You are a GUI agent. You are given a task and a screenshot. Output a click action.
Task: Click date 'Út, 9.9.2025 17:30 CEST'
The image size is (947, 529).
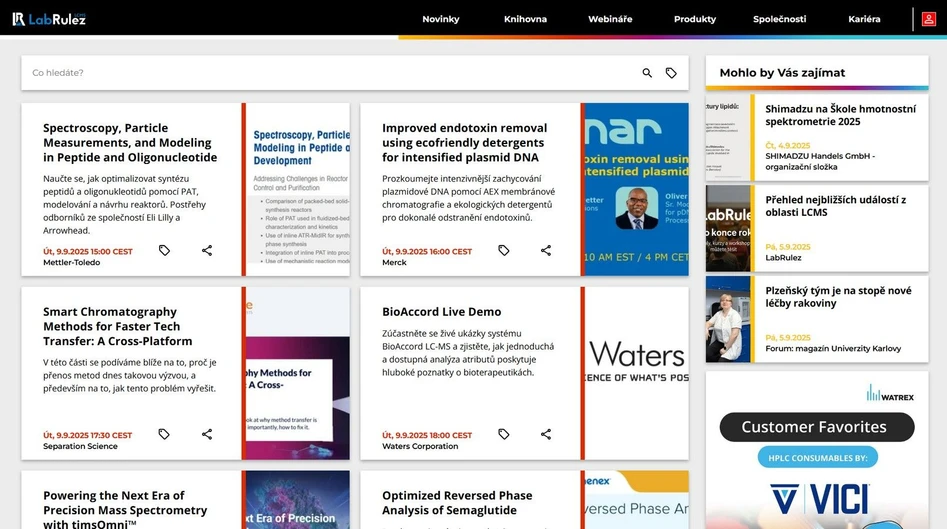coord(88,435)
